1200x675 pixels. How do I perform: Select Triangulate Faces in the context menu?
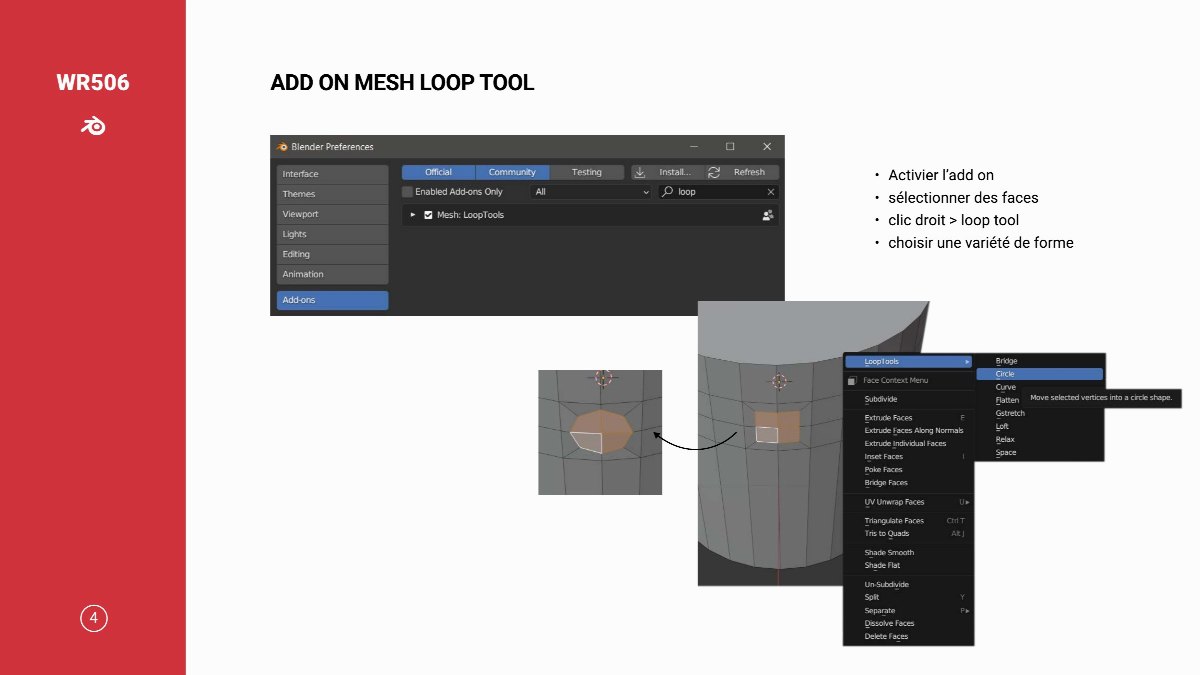click(909, 521)
